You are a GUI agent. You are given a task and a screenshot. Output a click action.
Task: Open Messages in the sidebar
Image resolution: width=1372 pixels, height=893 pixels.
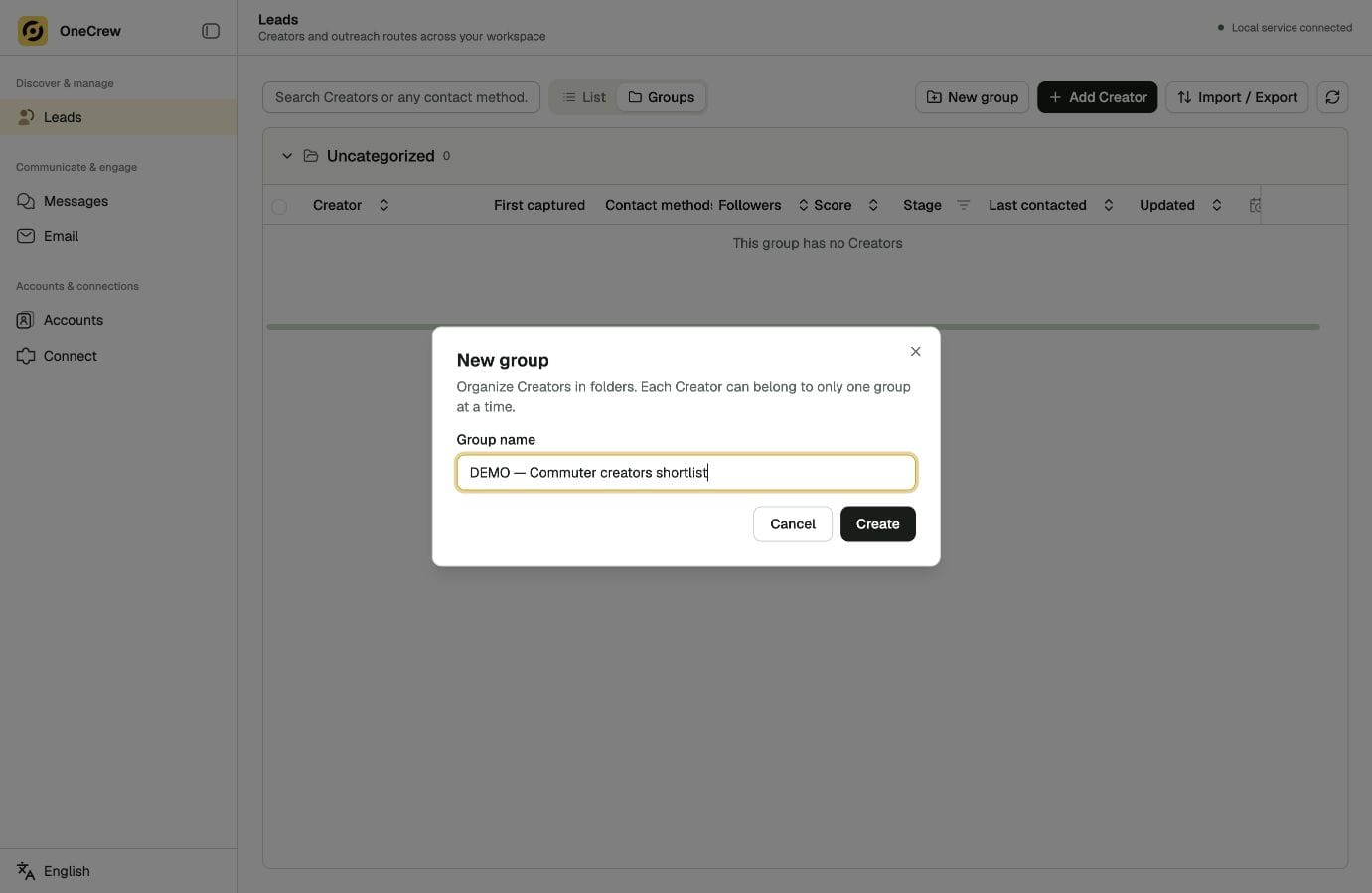tap(118, 201)
